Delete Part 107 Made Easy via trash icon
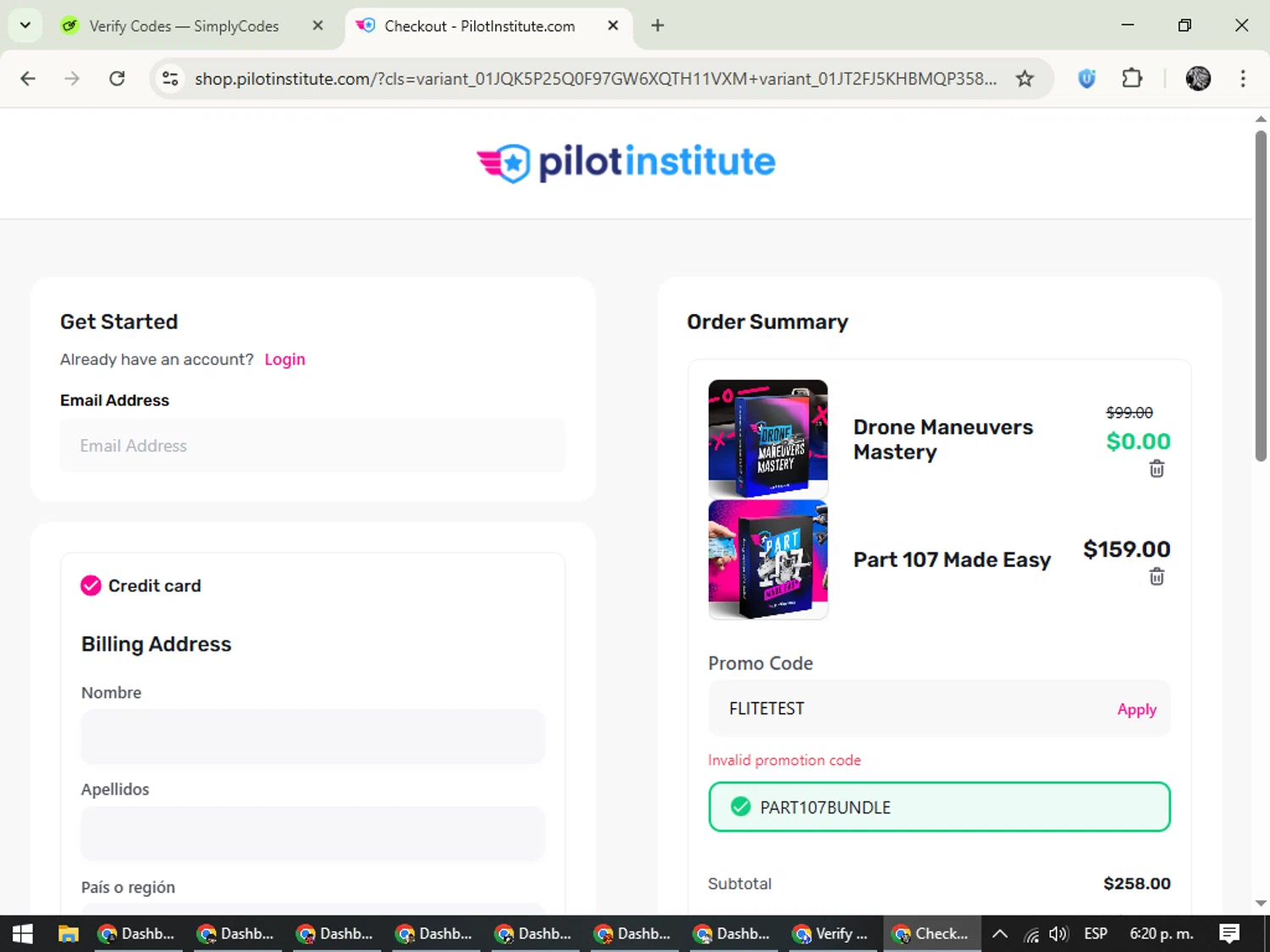Screen dimensions: 1270x952 1157,577
